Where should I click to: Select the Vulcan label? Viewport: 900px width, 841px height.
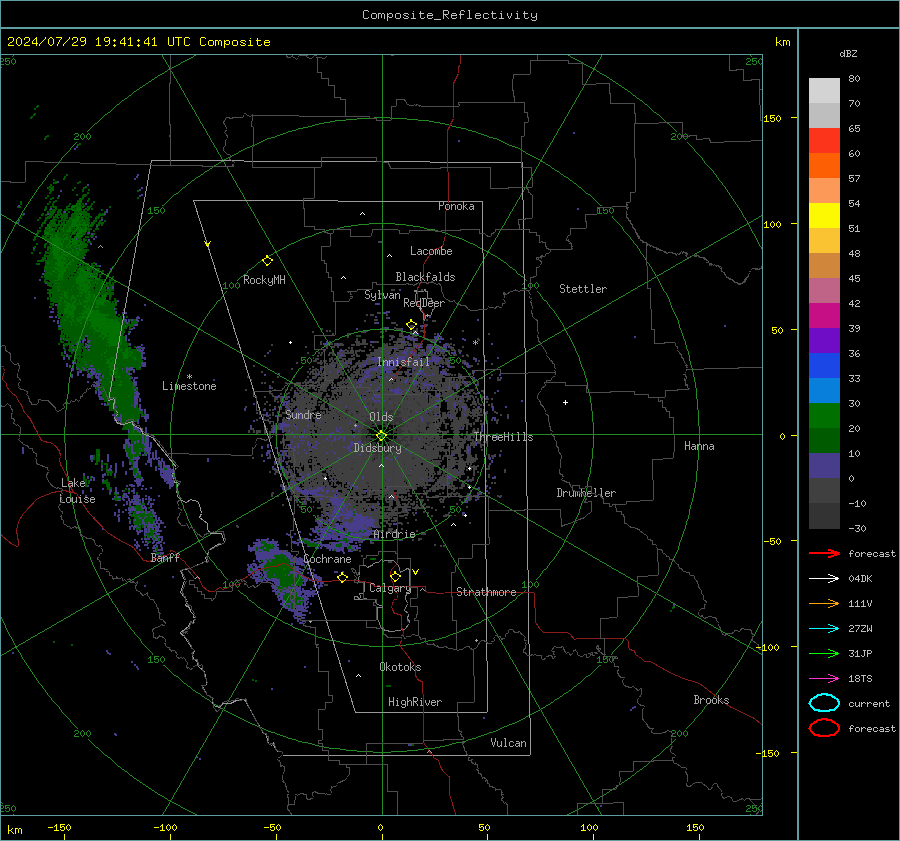pos(508,743)
